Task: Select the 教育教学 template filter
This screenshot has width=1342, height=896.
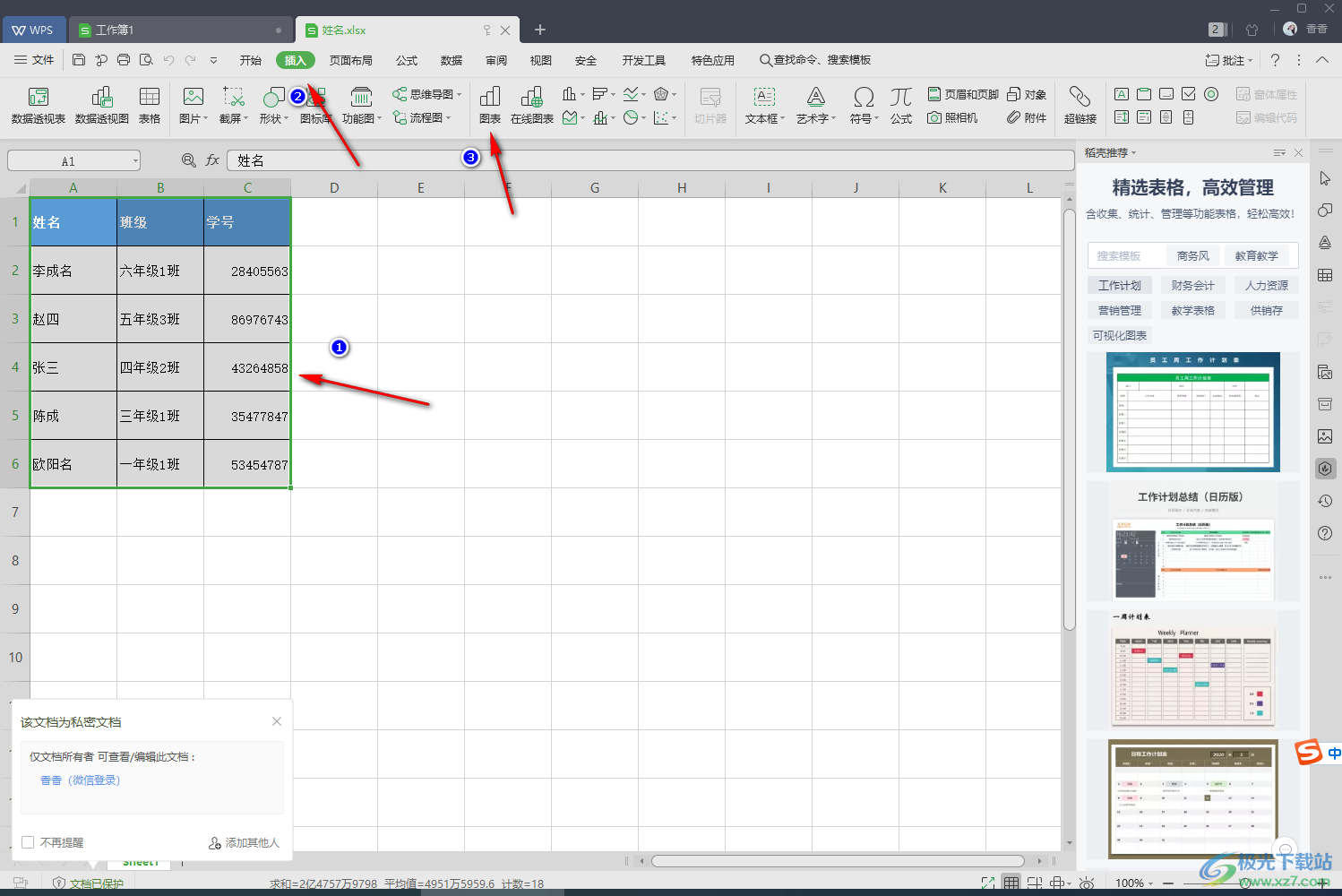Action: [x=1256, y=256]
